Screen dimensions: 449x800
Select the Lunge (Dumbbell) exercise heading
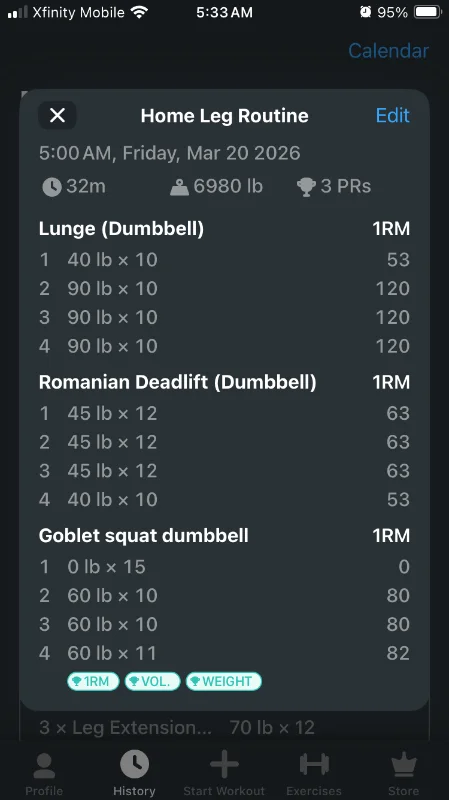click(x=121, y=229)
